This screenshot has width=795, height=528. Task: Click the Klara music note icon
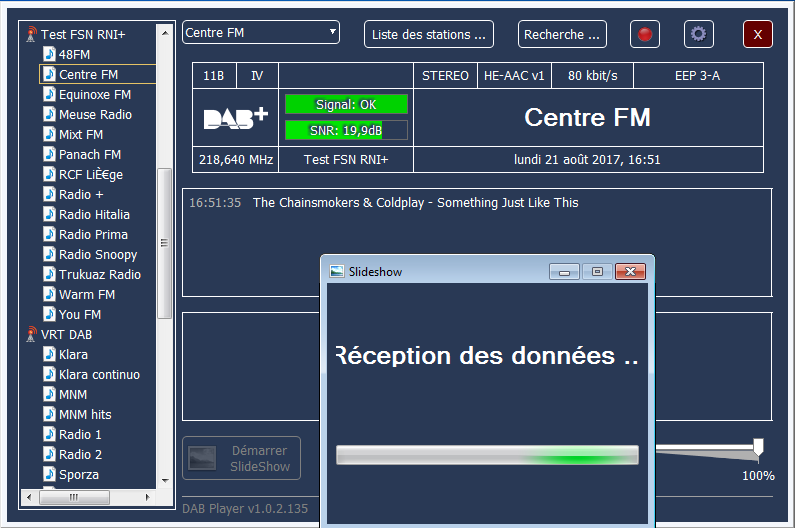tap(49, 355)
